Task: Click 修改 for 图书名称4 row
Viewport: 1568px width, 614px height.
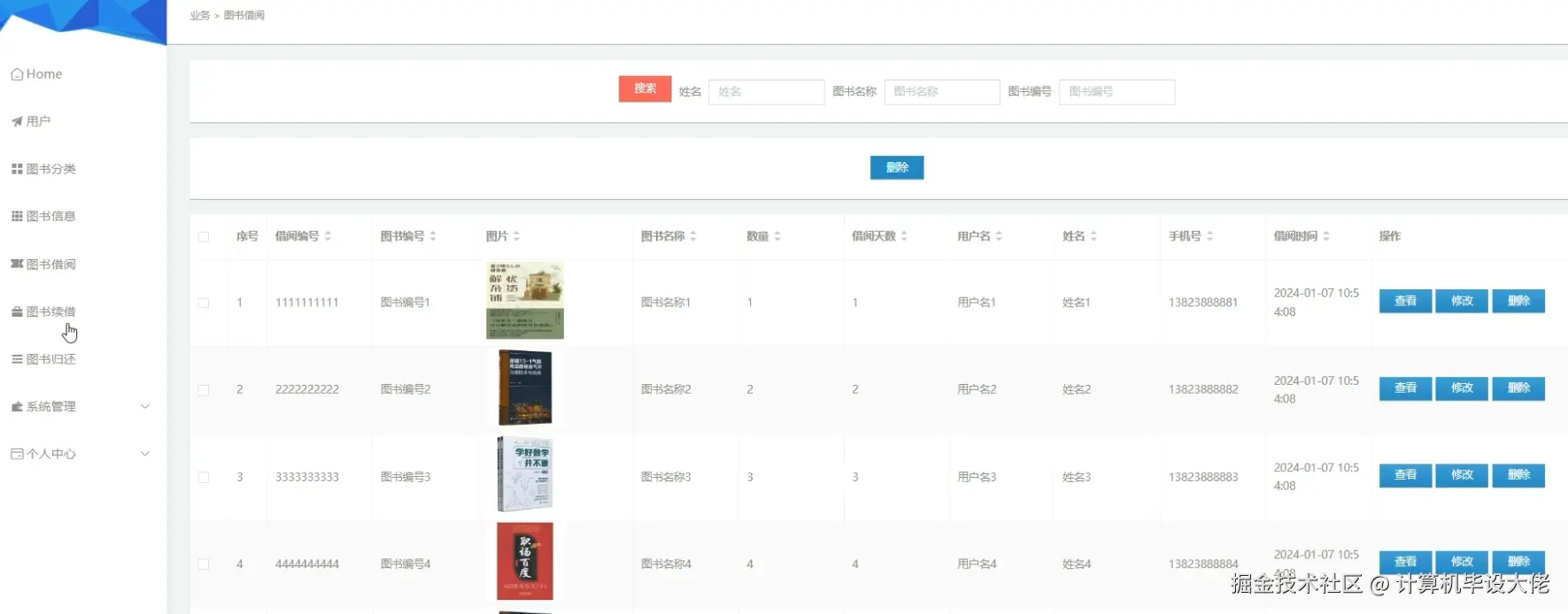Action: [1462, 562]
